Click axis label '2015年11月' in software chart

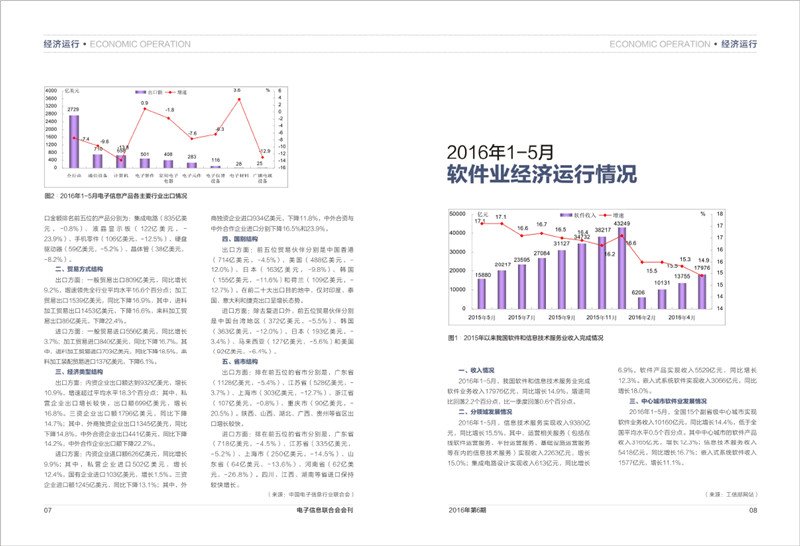pos(602,317)
